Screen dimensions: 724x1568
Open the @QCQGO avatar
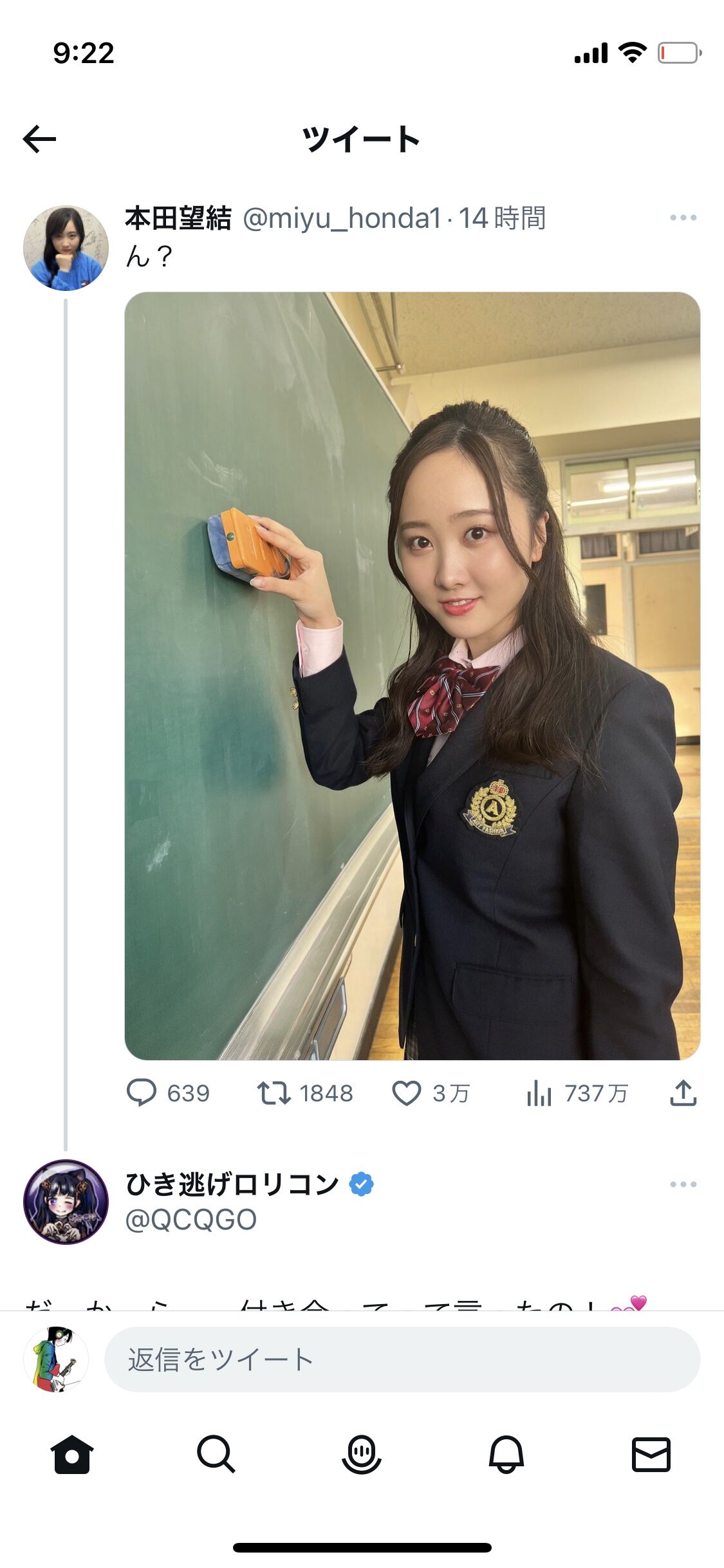(66, 1202)
